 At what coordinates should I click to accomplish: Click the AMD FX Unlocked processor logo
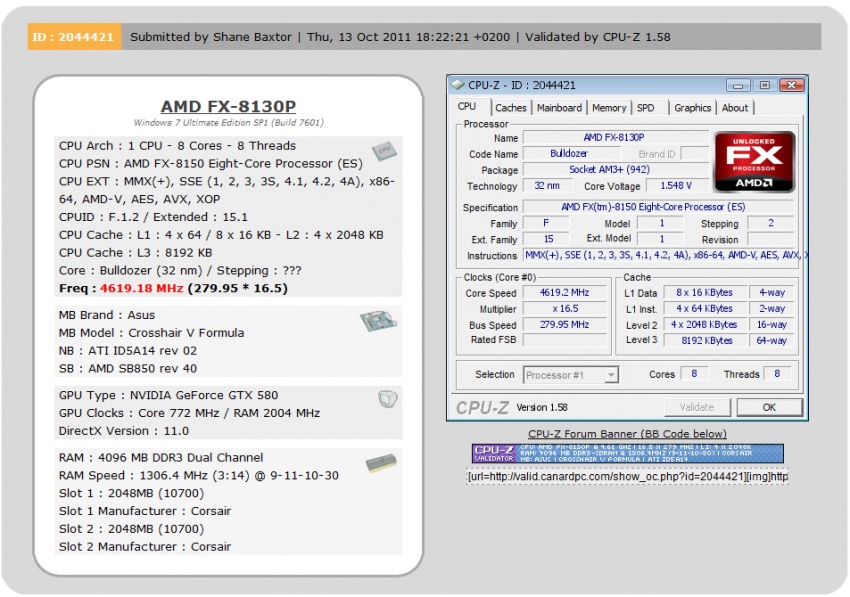tap(754, 162)
